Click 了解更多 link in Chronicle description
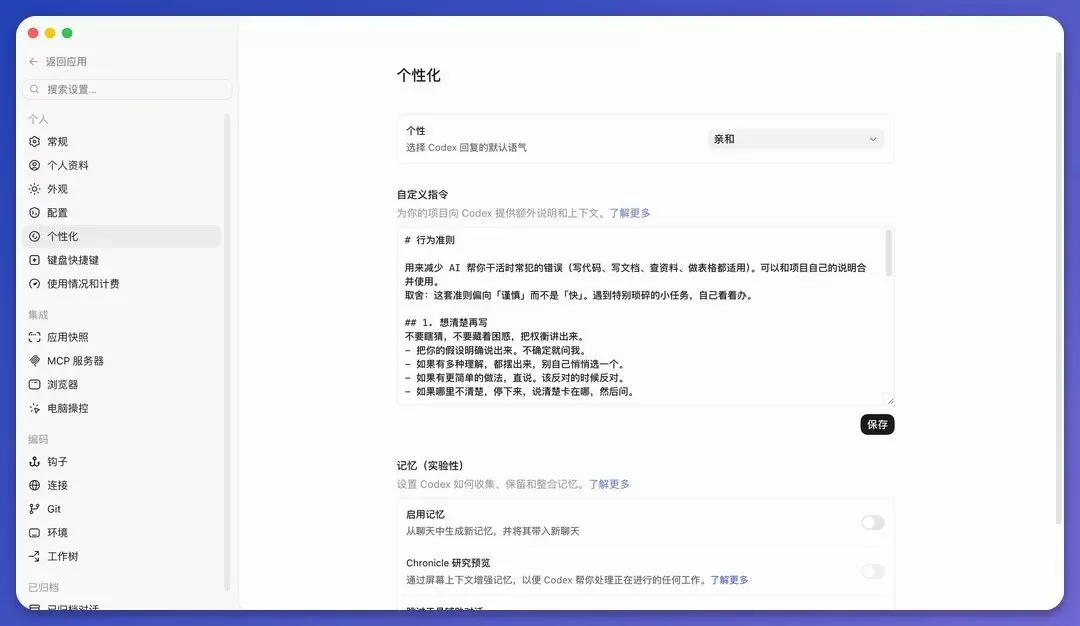1080x626 pixels. click(x=729, y=580)
